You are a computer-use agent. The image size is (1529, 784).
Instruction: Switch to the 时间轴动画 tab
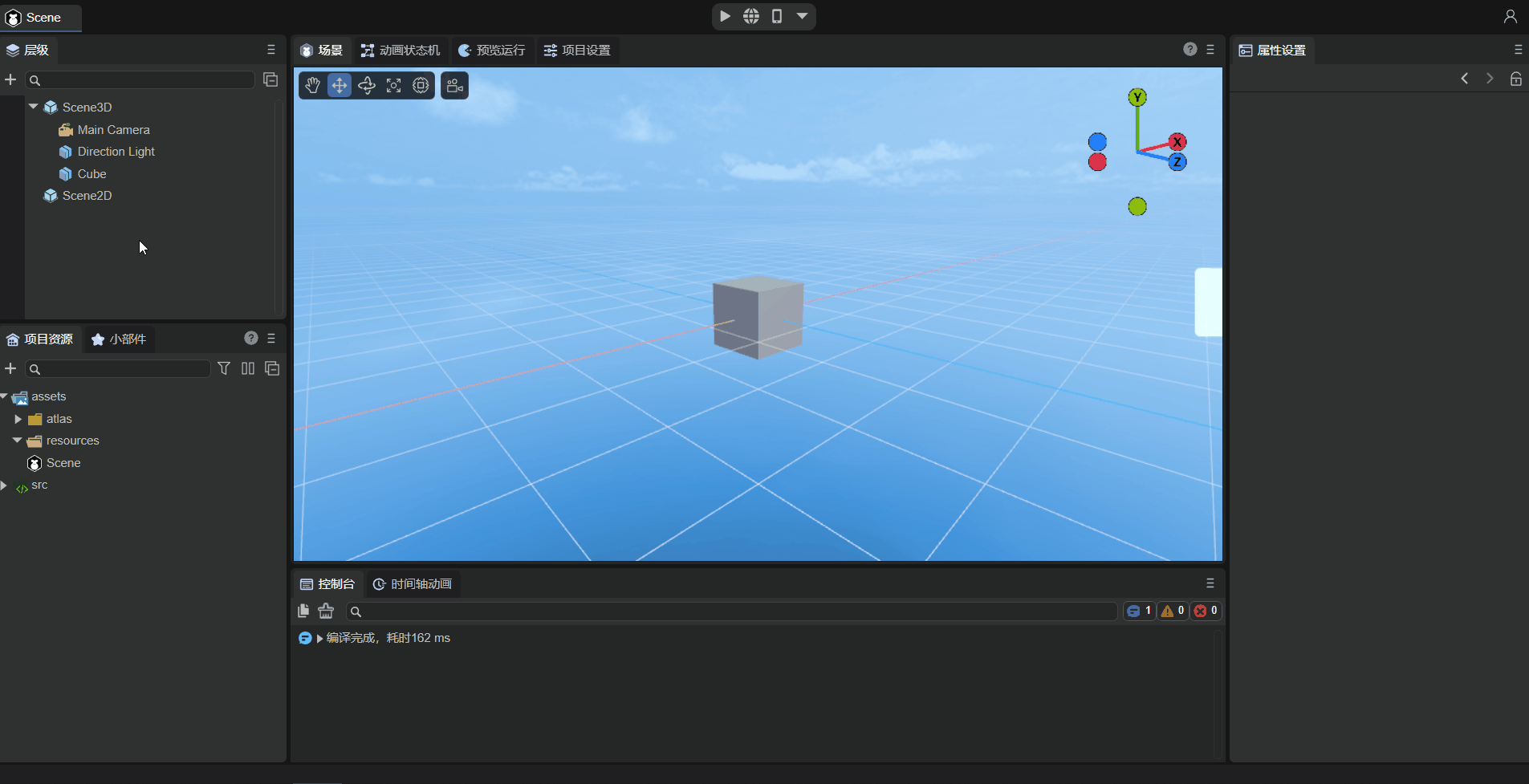click(x=413, y=584)
